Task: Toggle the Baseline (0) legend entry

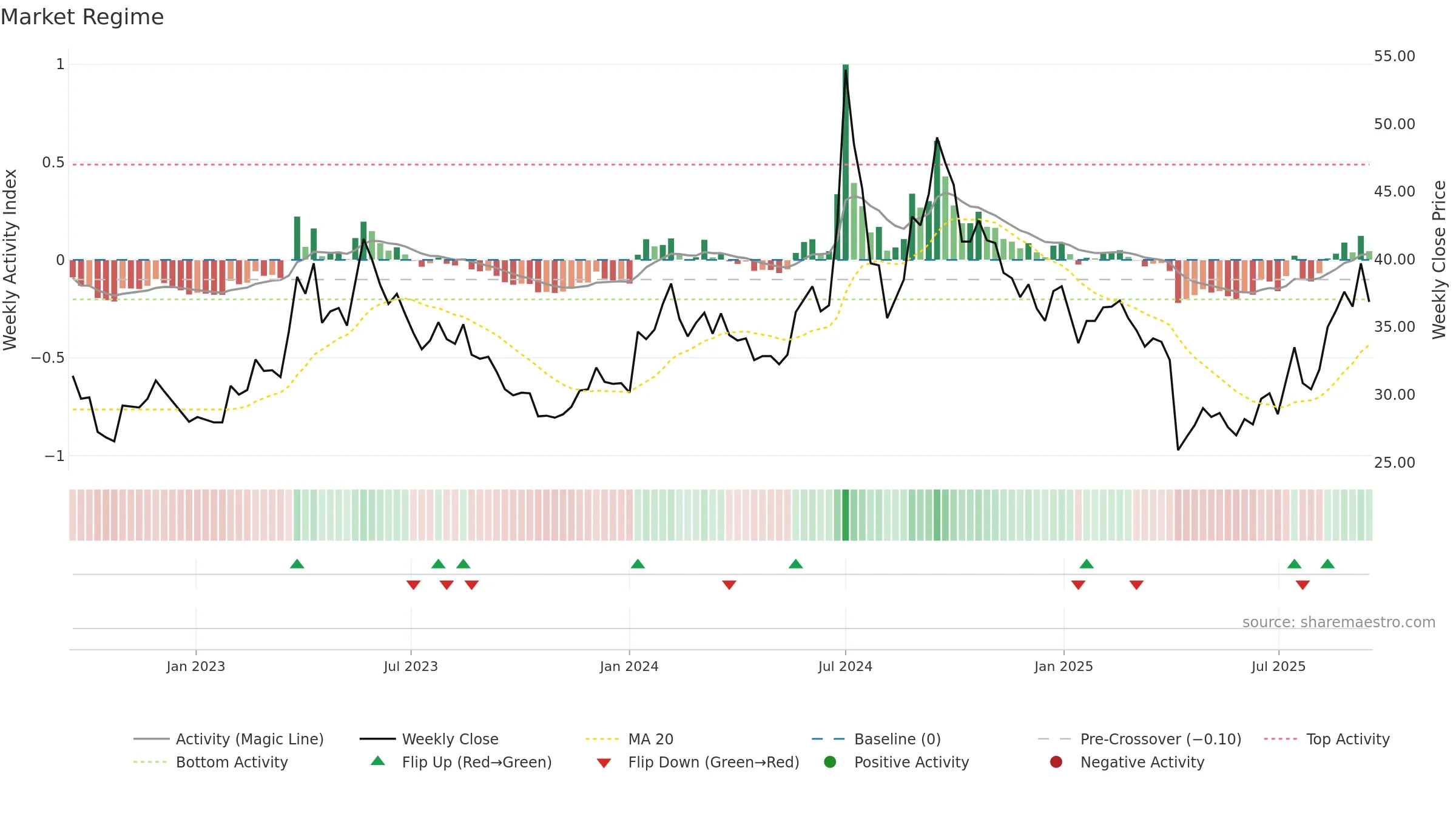Action: coord(876,739)
